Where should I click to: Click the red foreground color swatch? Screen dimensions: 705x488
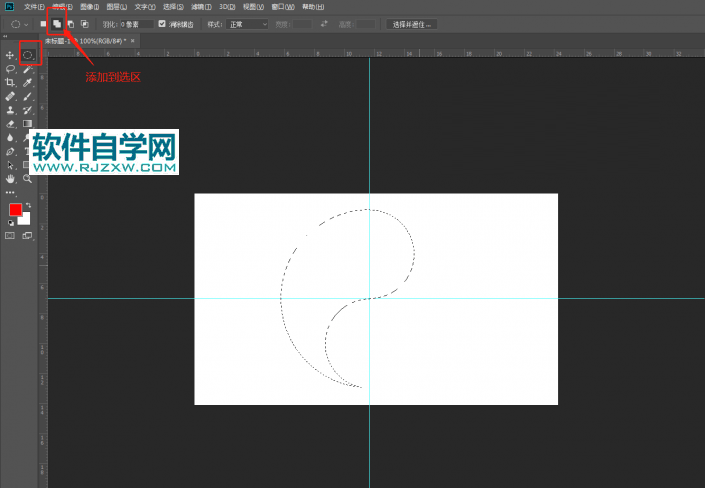[x=15, y=210]
